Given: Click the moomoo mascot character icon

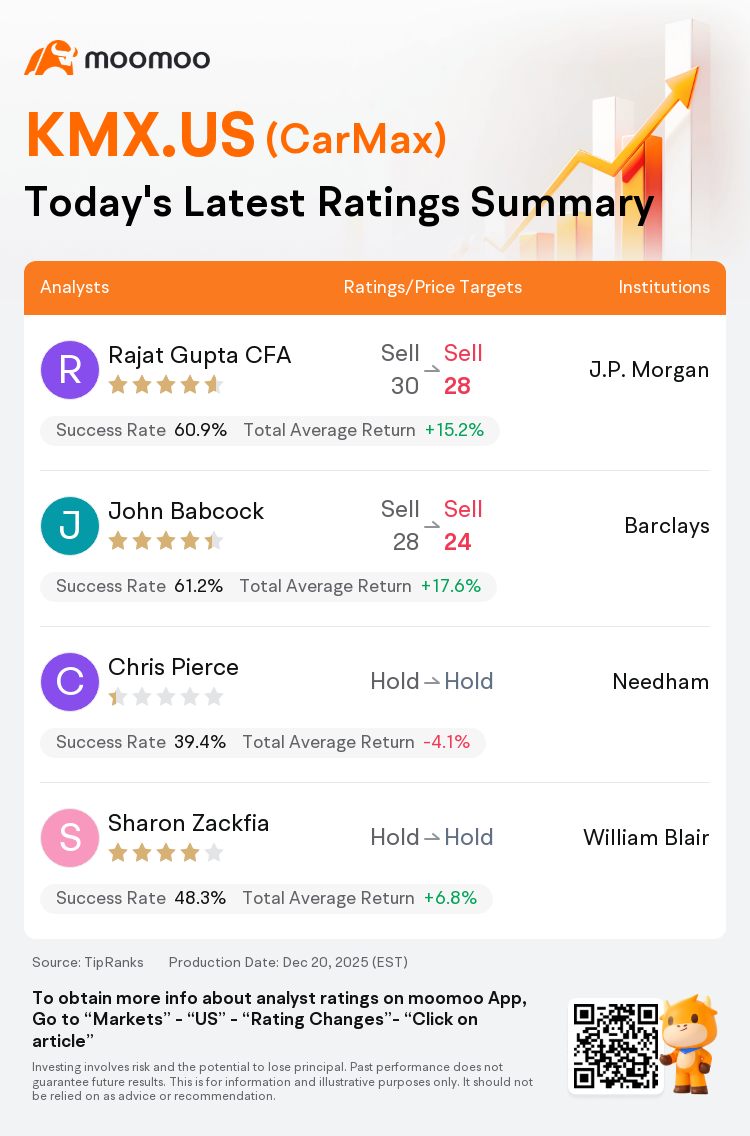Looking at the screenshot, I should coord(689,1044).
